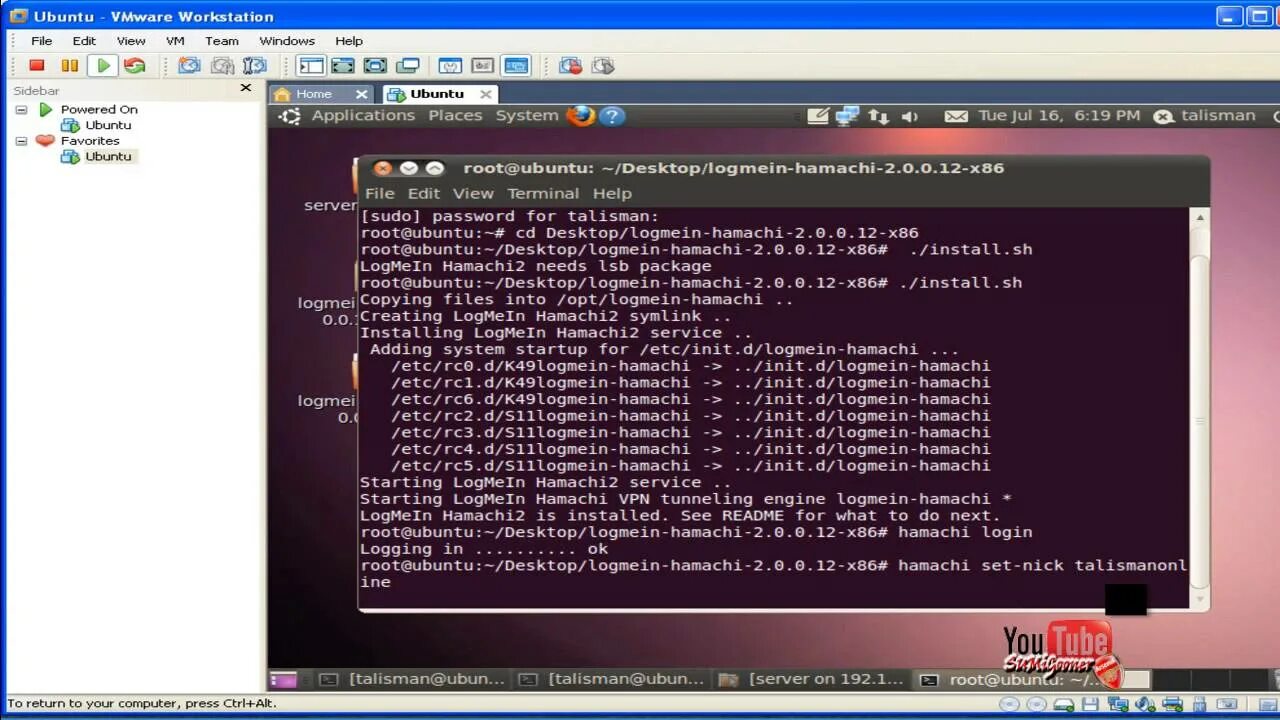Click the USB device status icon
Screen dimensions: 1280x720
(x=1200, y=704)
